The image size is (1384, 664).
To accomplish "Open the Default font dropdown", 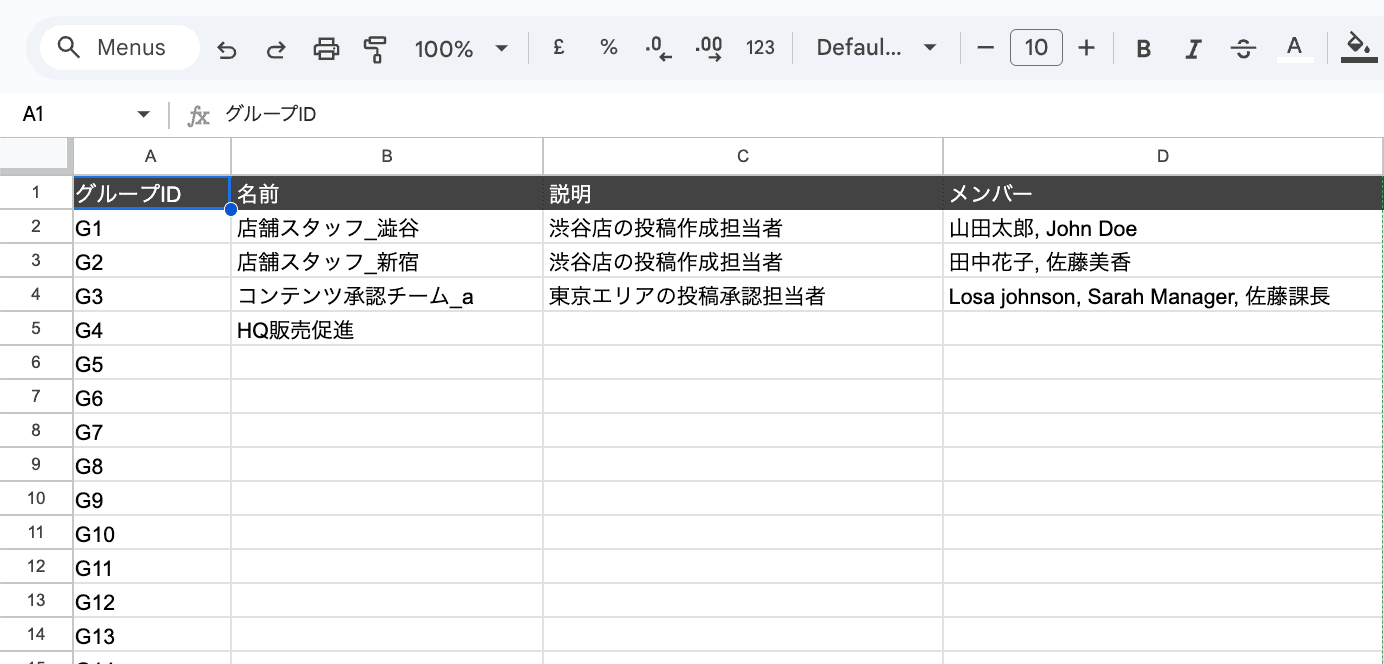I will coord(877,48).
